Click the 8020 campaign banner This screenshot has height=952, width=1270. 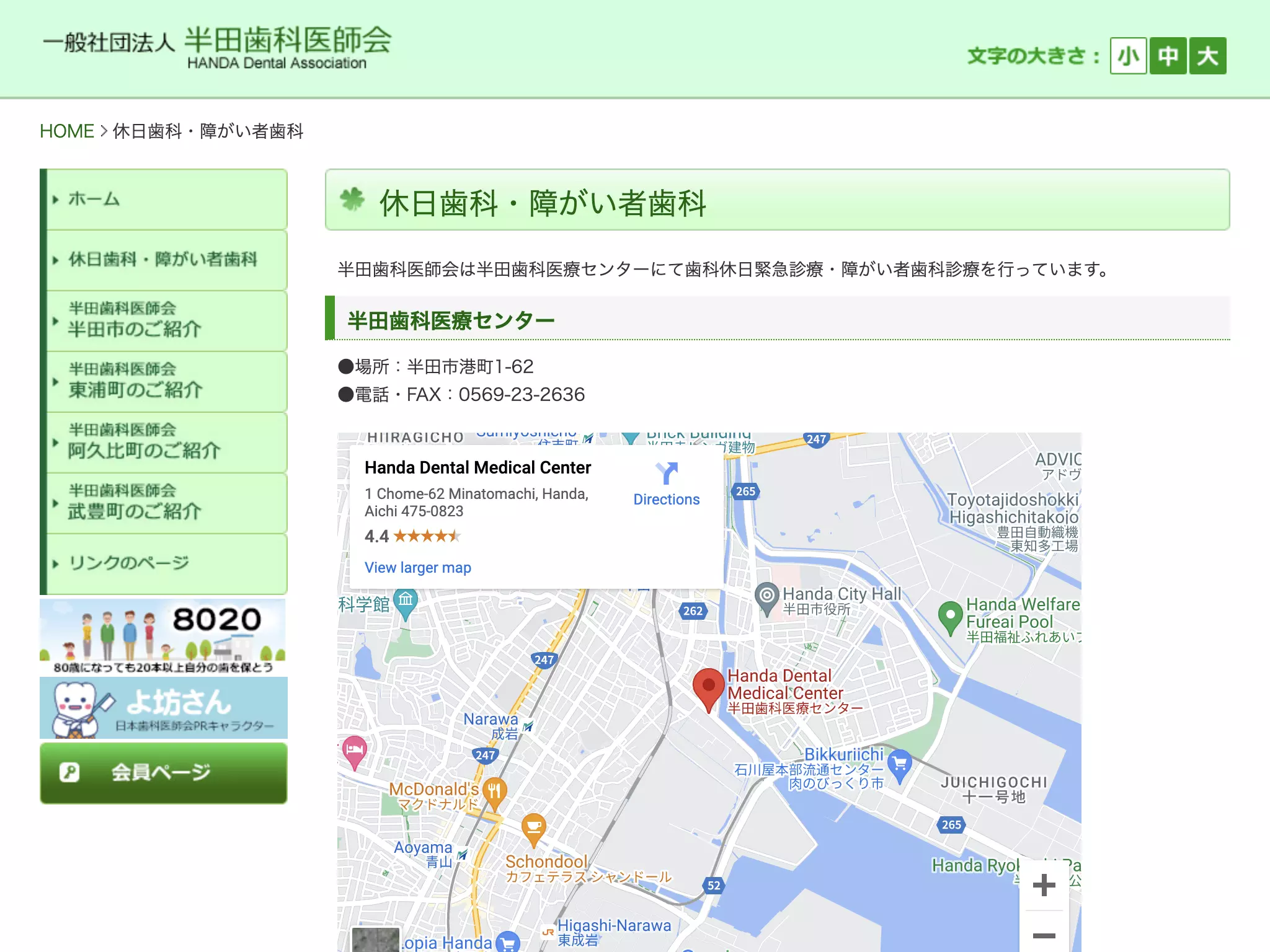tap(164, 637)
